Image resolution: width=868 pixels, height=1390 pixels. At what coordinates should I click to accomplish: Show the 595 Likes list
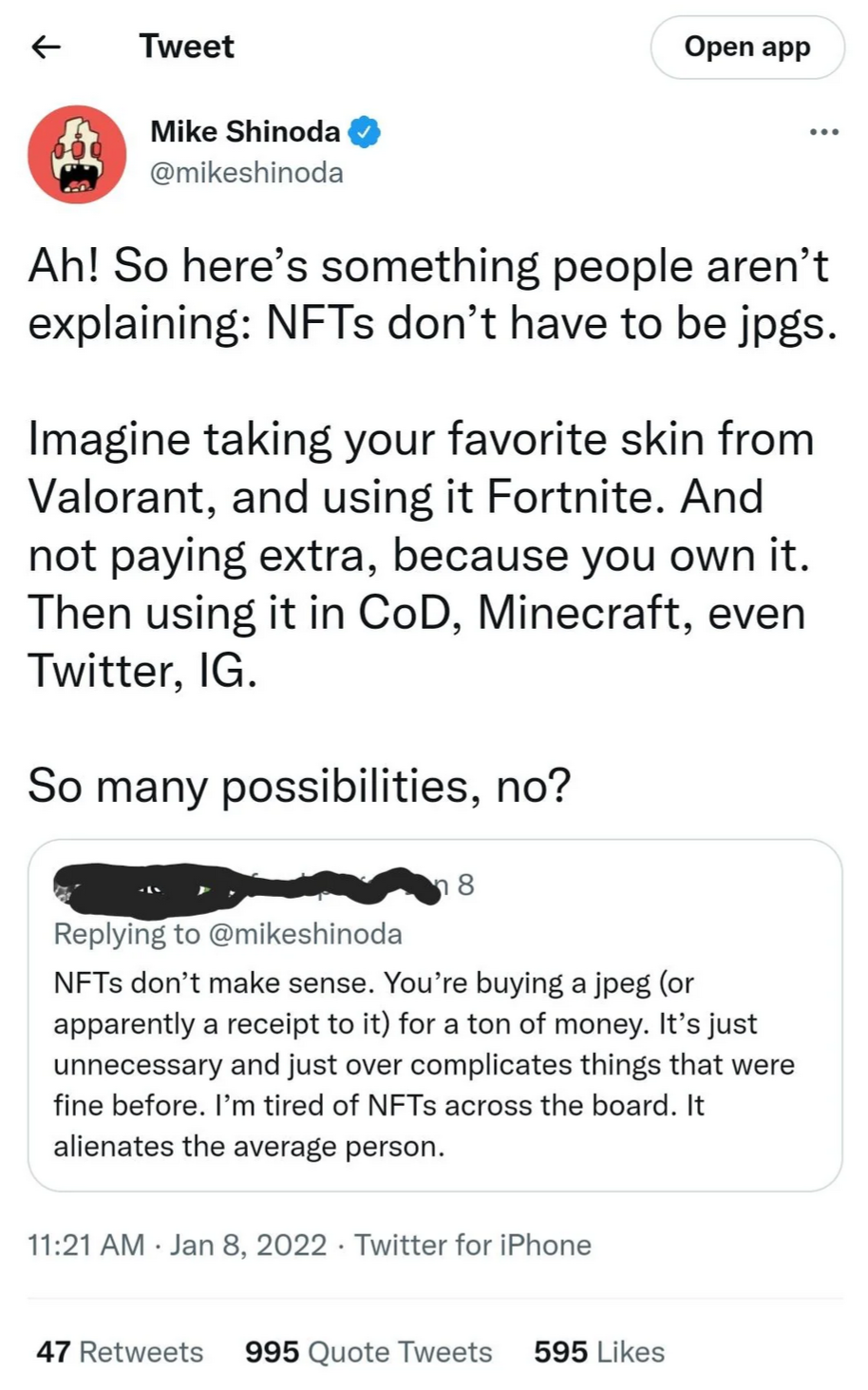[x=598, y=1352]
